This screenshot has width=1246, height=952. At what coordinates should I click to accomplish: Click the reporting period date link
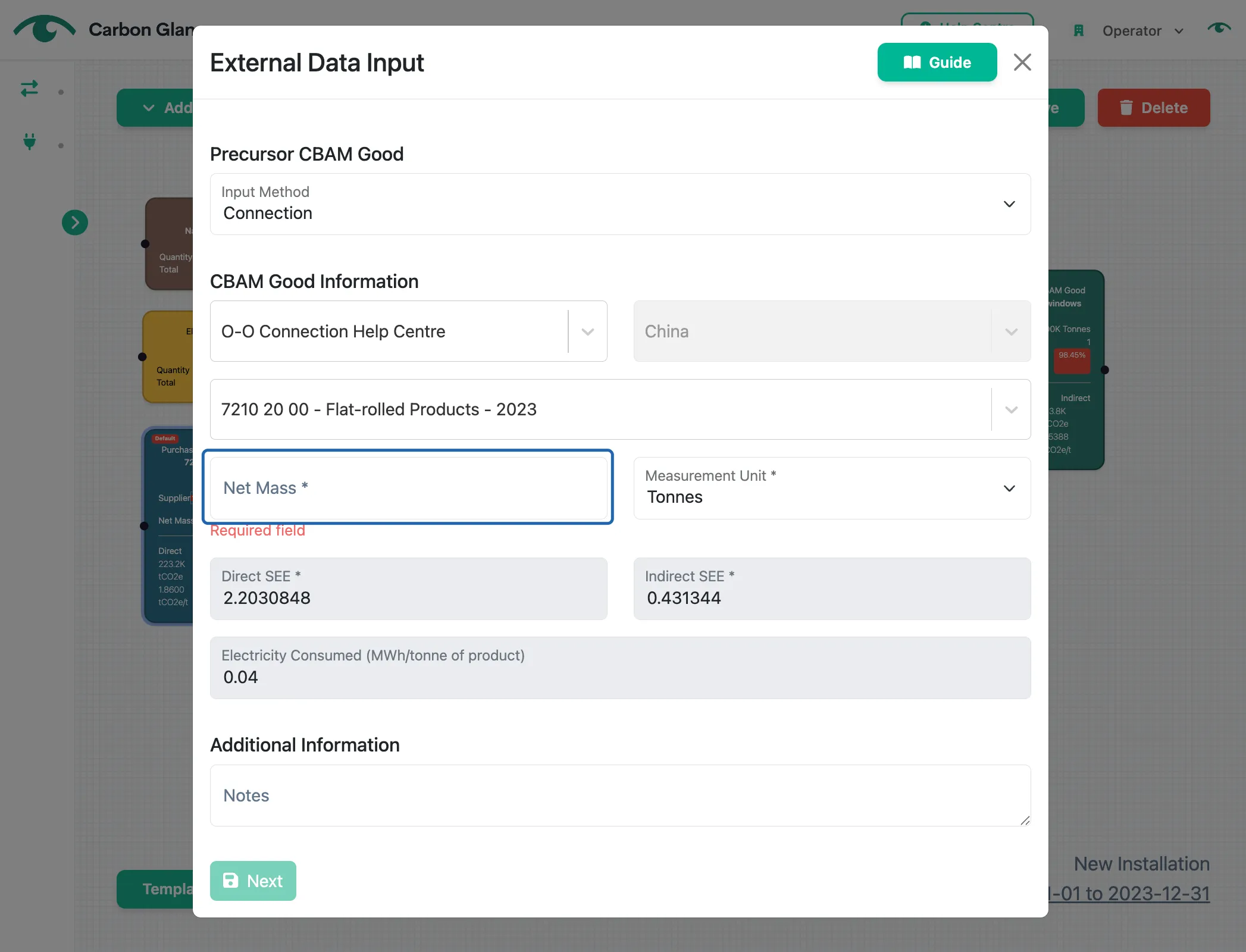[1129, 893]
